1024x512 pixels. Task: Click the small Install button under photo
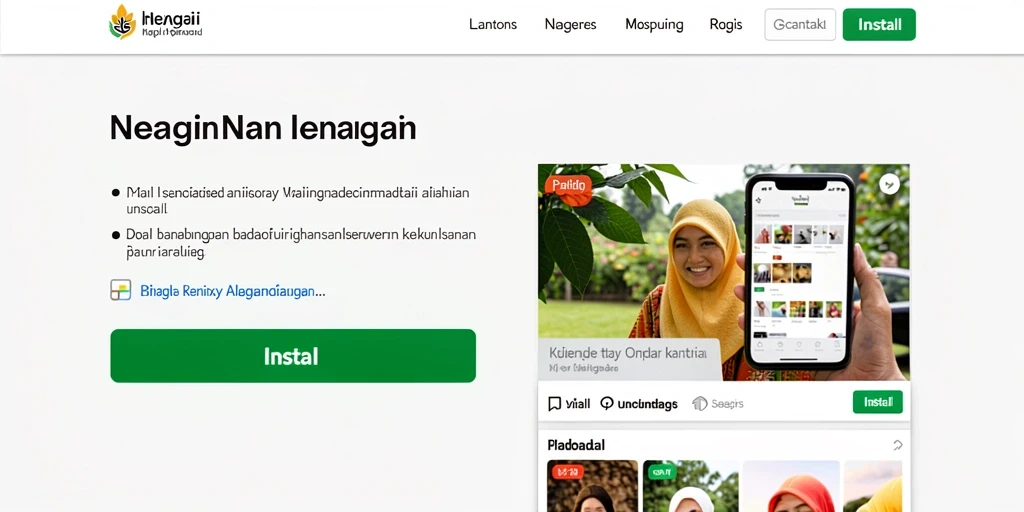pyautogui.click(x=878, y=402)
